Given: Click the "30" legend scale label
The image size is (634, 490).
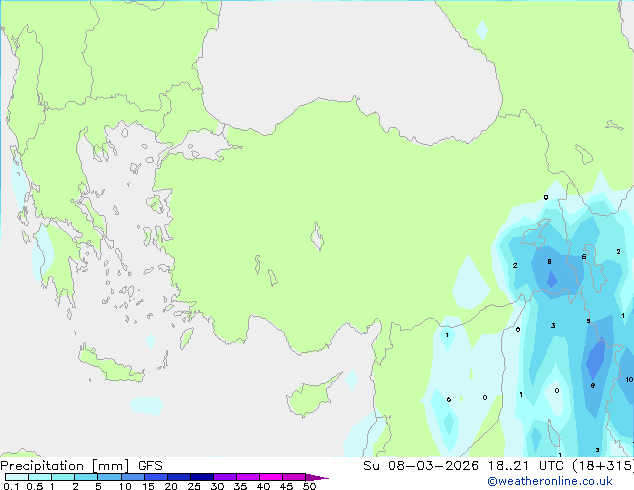Looking at the screenshot, I should tap(217, 486).
